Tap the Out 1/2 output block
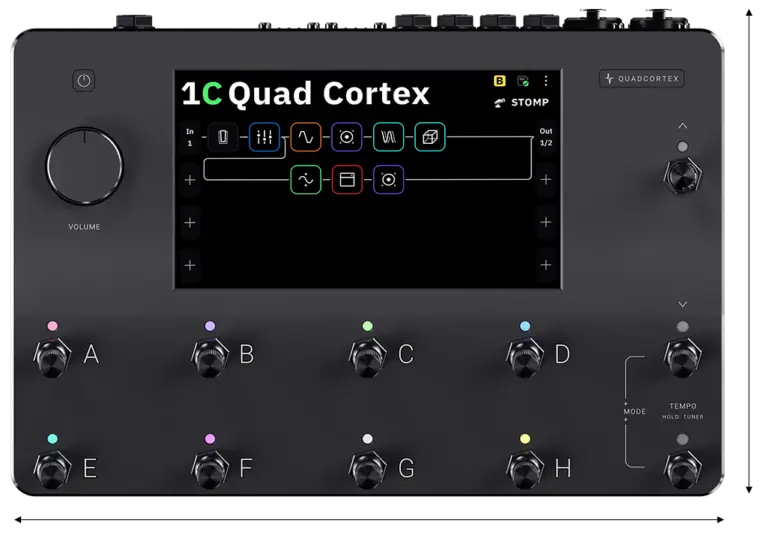Viewport: 768px width, 541px height. (546, 137)
